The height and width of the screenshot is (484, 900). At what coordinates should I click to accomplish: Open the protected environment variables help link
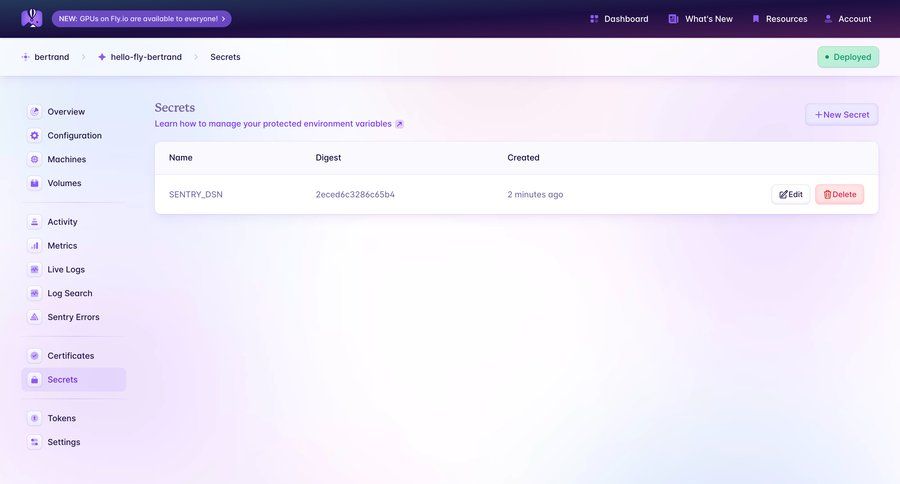[273, 123]
